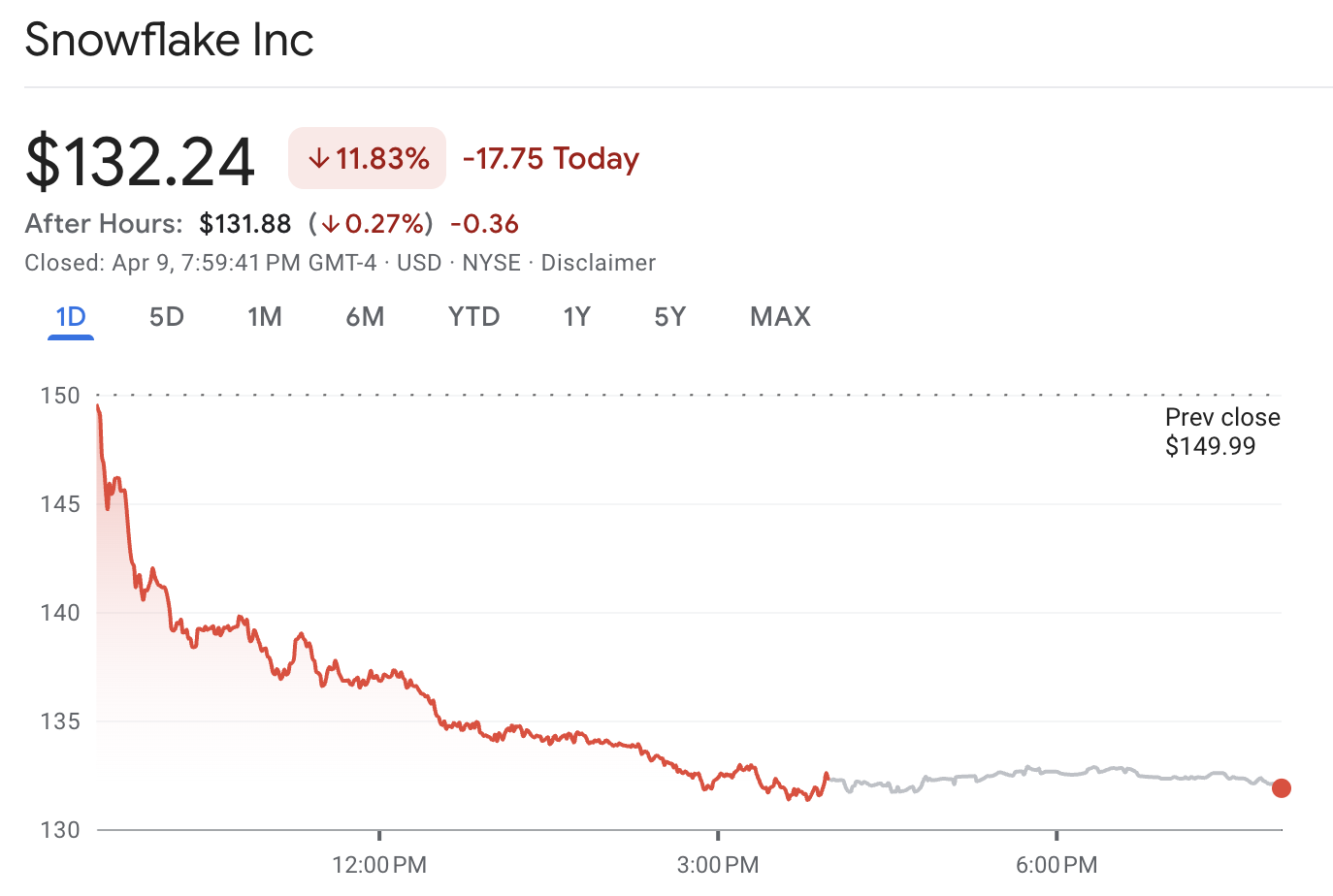The image size is (1333, 896).
Task: Switch to the 1D chart range
Action: tap(71, 317)
